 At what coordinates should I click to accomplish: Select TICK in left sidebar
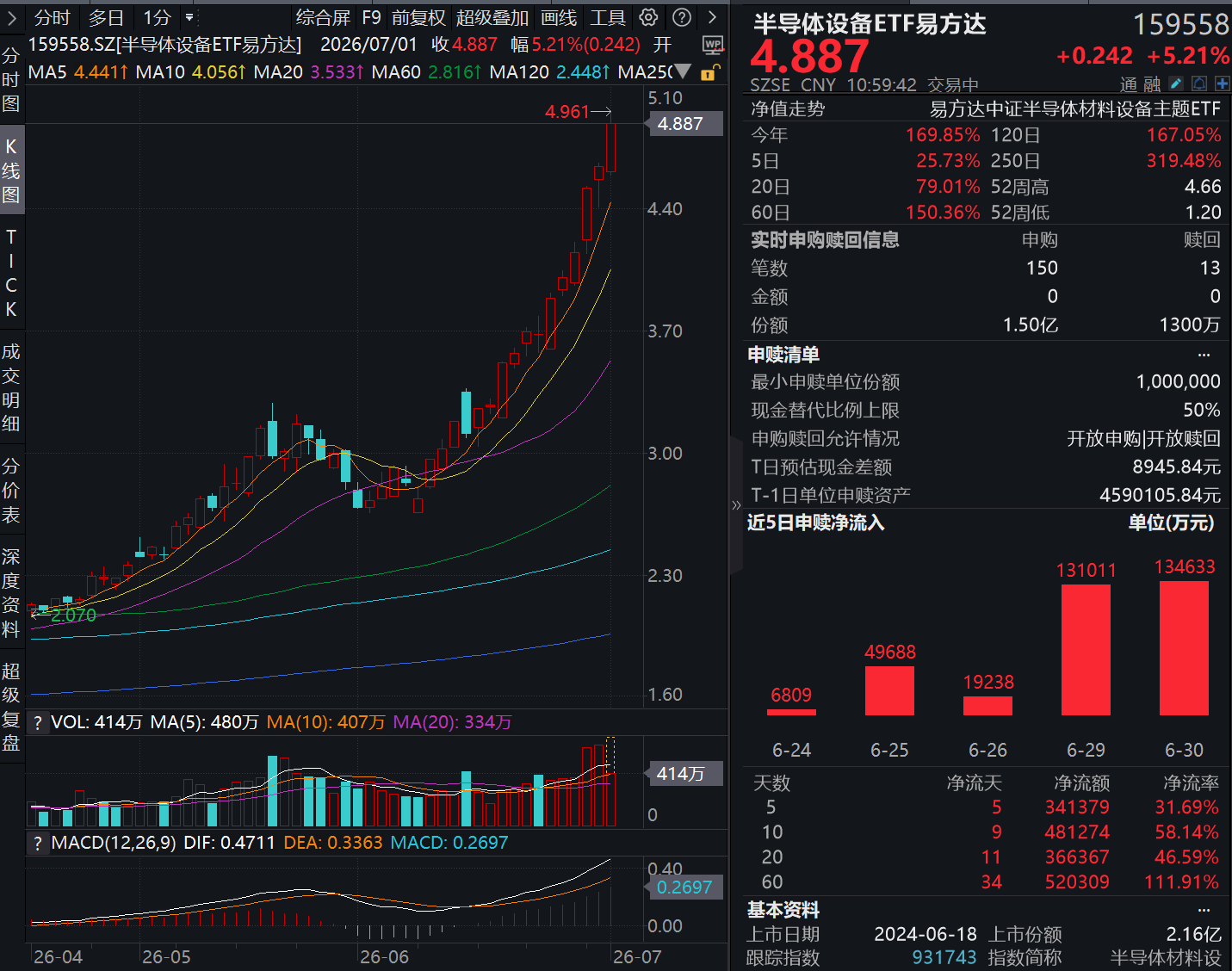point(11,273)
